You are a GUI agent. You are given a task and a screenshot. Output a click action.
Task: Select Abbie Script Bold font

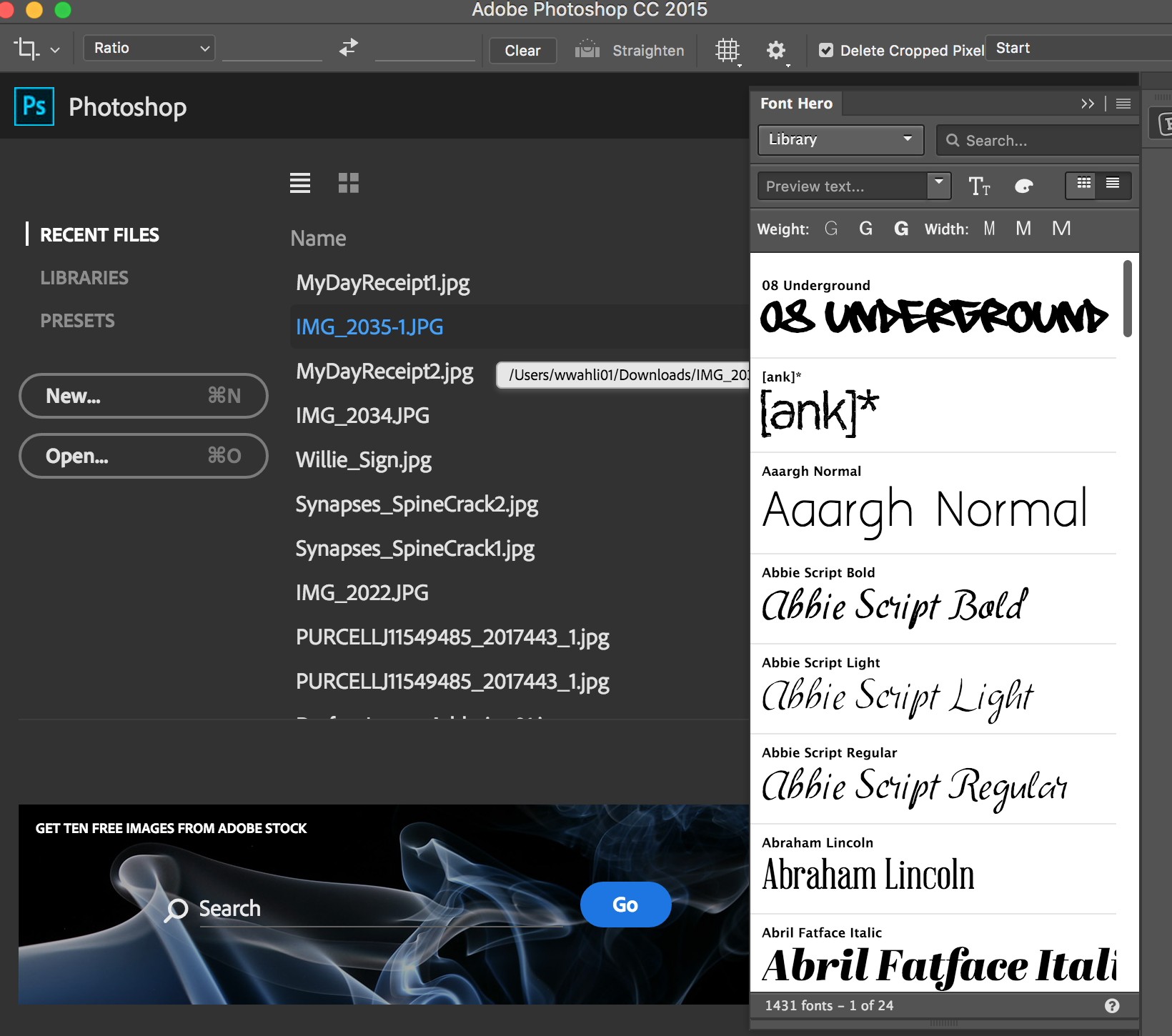pyautogui.click(x=933, y=599)
